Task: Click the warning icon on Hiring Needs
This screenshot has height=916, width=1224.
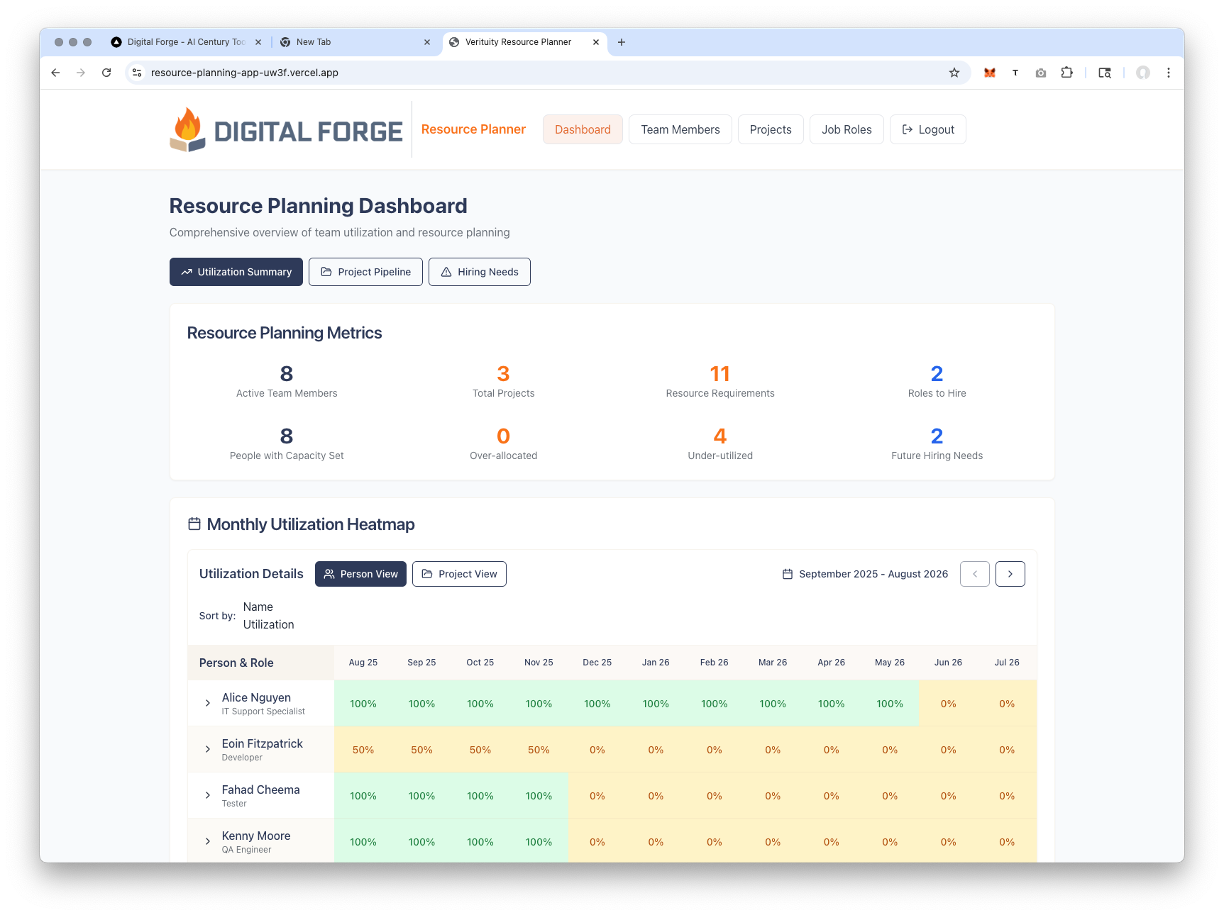Action: (x=444, y=271)
